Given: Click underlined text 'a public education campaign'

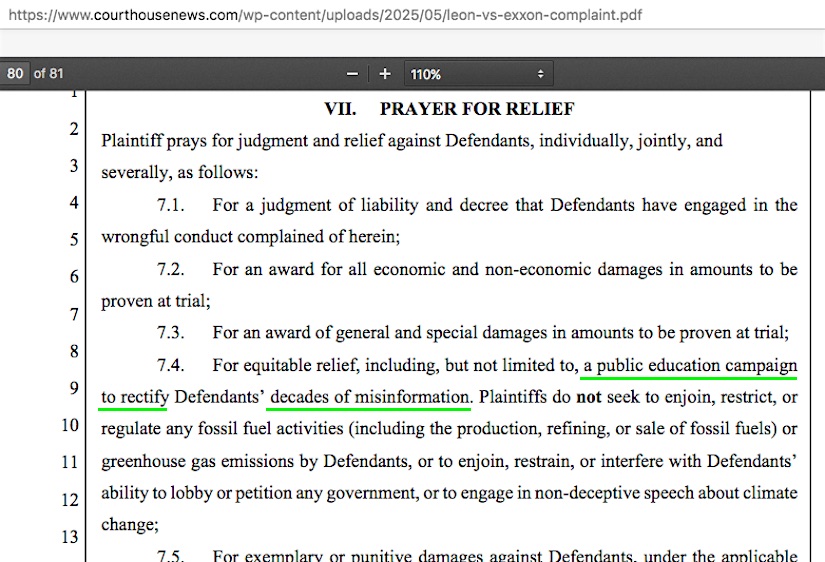Looking at the screenshot, I should click(x=690, y=366).
